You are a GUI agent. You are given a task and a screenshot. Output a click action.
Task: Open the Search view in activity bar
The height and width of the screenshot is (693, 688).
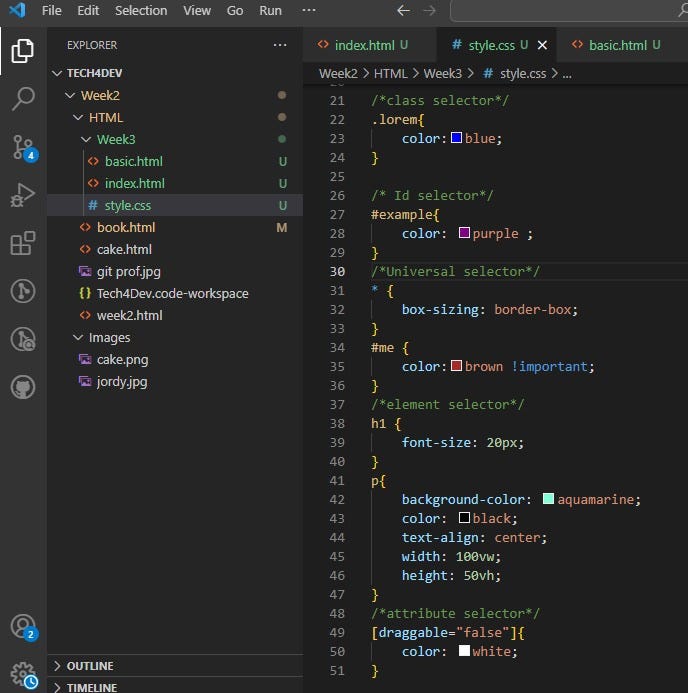[x=23, y=98]
